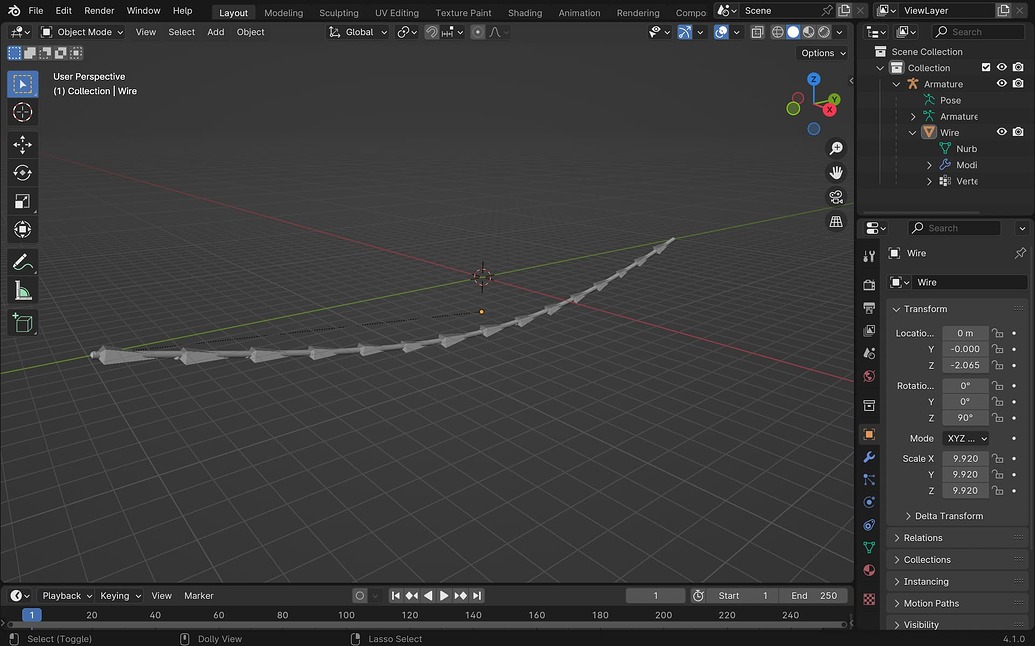Toggle the Wire object's camera visibility

click(x=1018, y=131)
